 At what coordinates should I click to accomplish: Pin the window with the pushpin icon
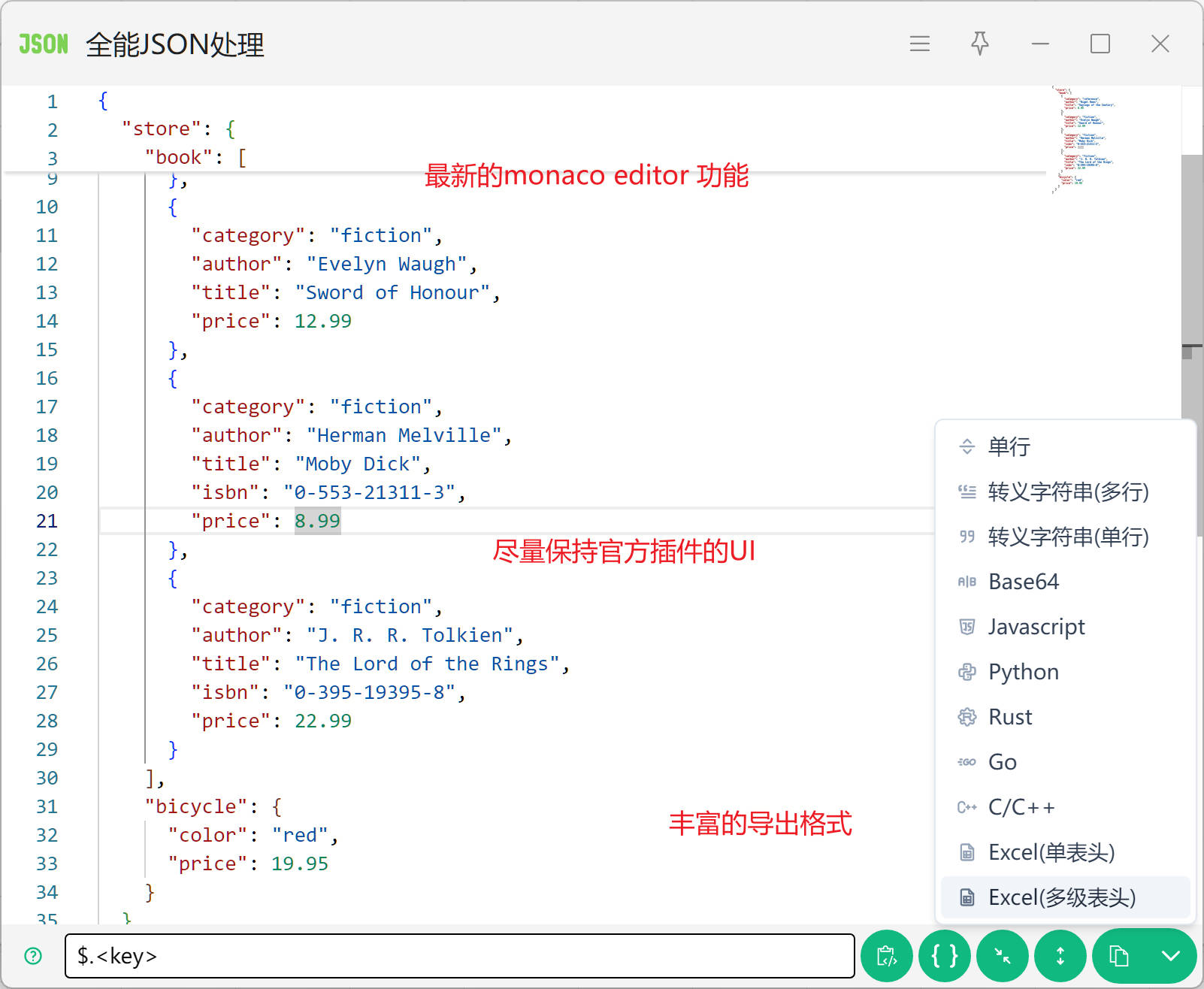pyautogui.click(x=979, y=44)
